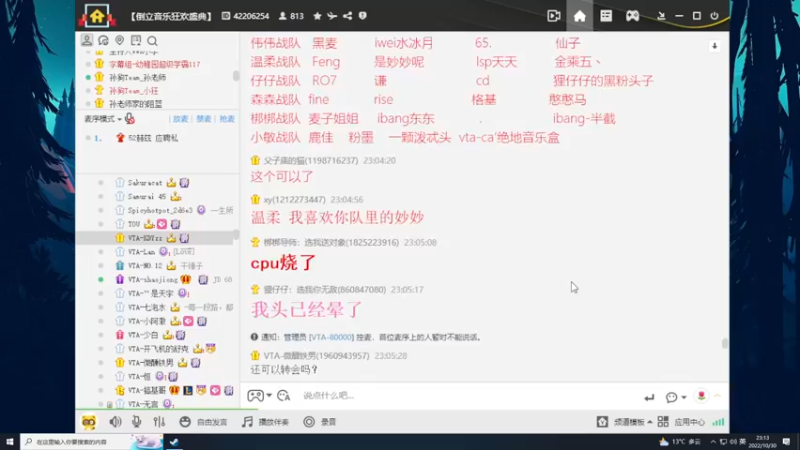
Task: Open the audio mixer sliders icon
Action: [159, 421]
